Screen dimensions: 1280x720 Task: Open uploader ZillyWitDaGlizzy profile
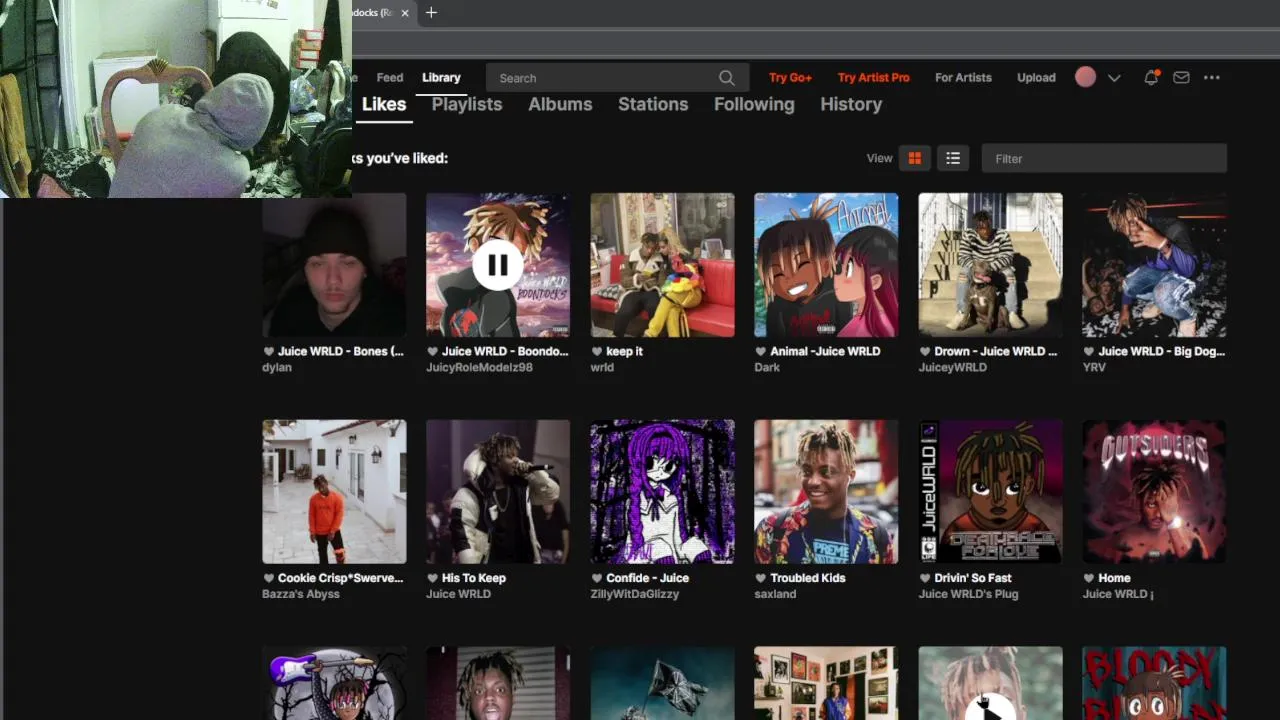634,594
